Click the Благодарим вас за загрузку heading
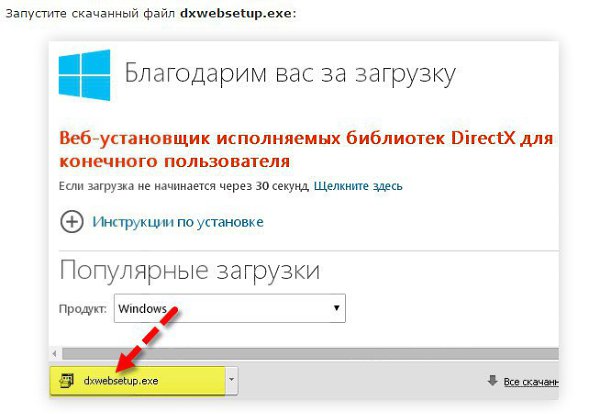 pos(289,74)
